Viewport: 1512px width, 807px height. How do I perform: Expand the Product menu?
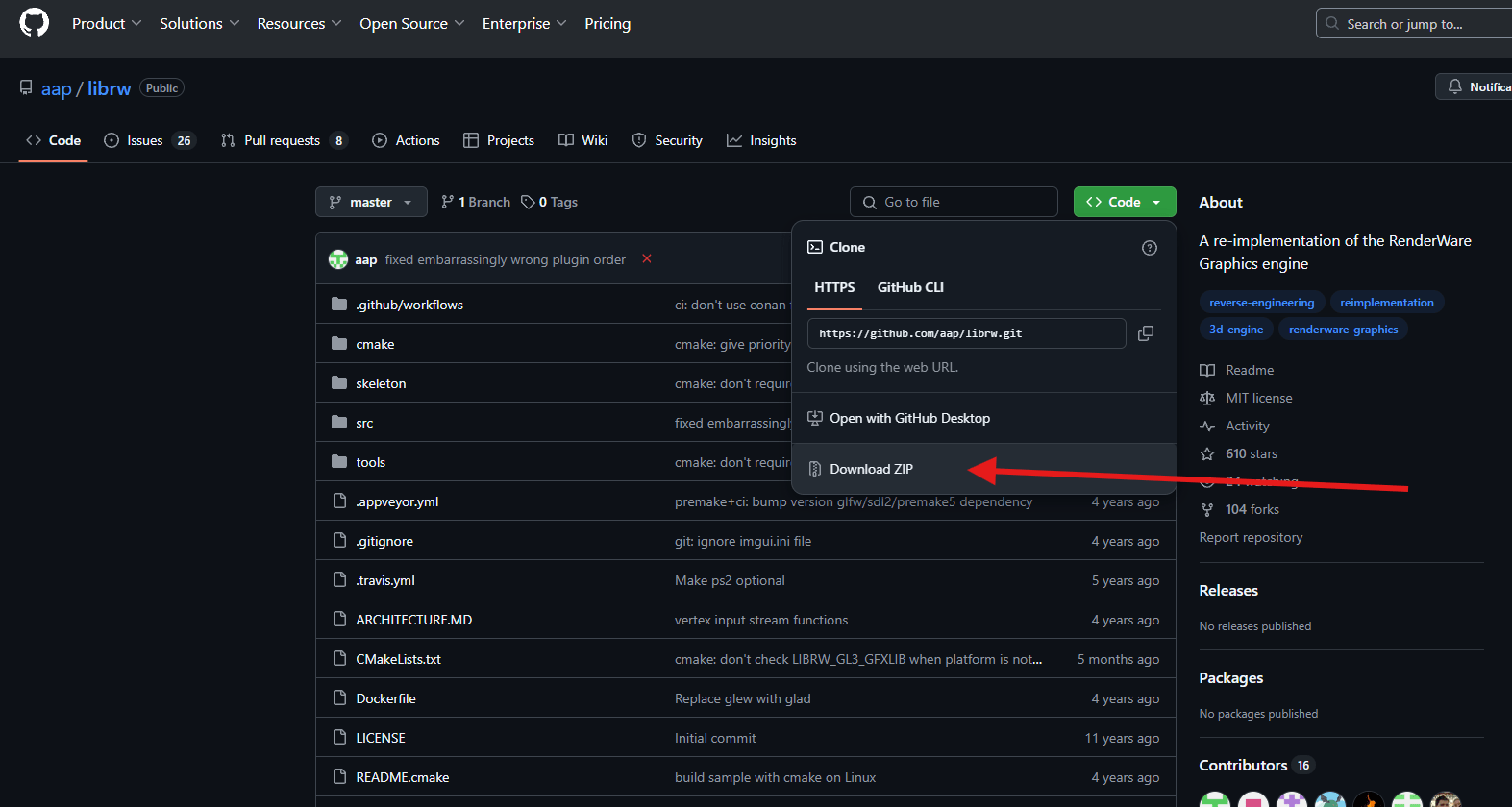coord(107,23)
